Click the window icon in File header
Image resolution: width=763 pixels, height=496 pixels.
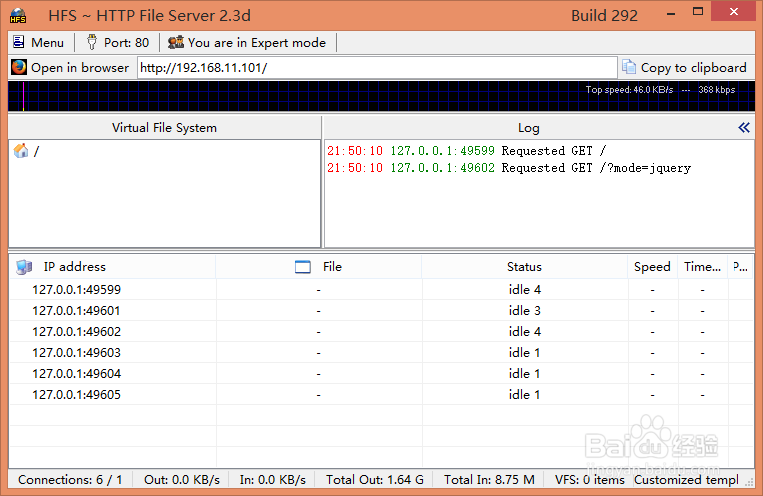coord(303,267)
